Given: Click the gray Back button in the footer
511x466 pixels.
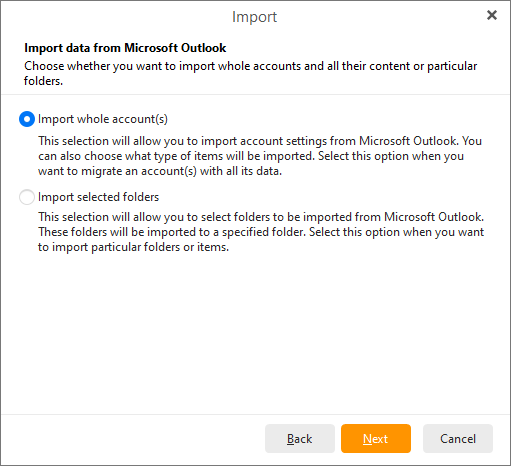Looking at the screenshot, I should (x=300, y=438).
